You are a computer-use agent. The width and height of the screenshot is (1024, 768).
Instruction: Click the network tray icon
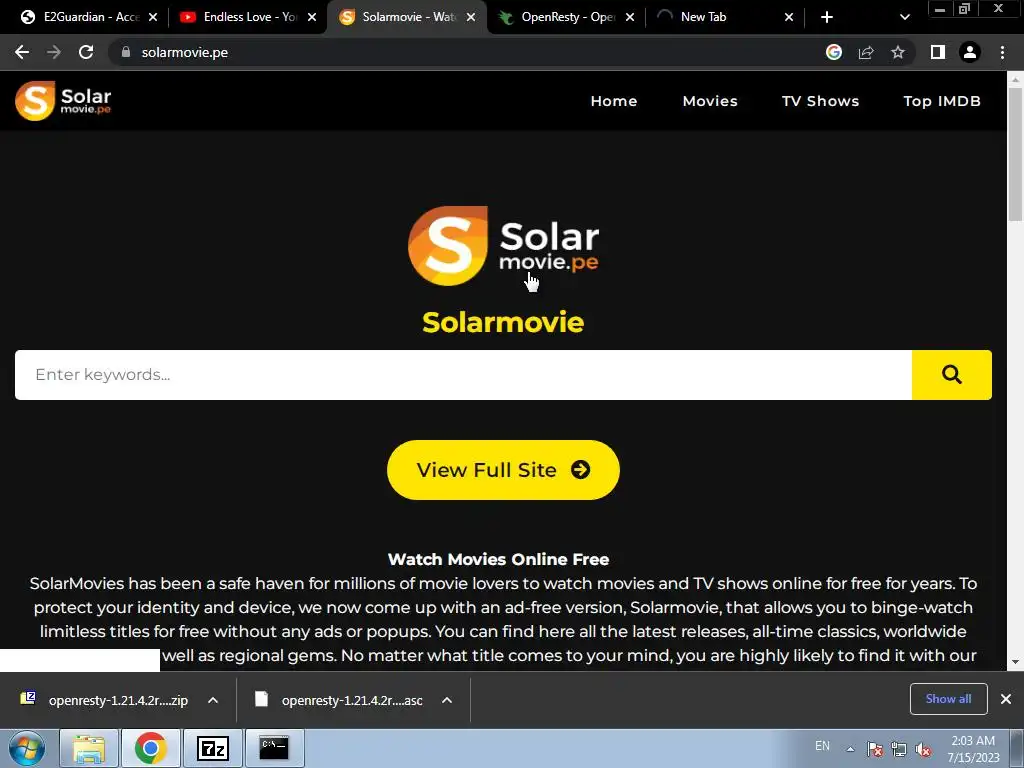(x=899, y=749)
